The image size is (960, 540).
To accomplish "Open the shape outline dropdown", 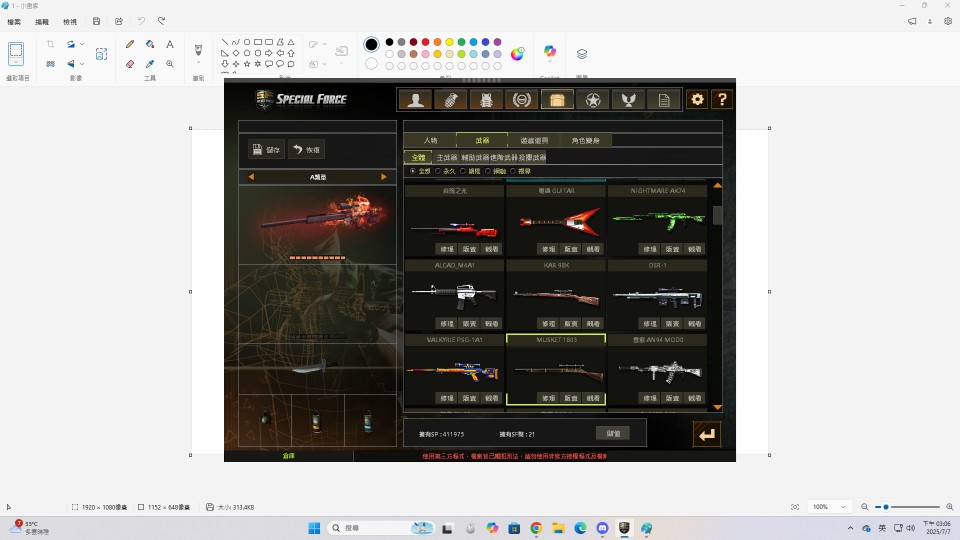I will [324, 44].
